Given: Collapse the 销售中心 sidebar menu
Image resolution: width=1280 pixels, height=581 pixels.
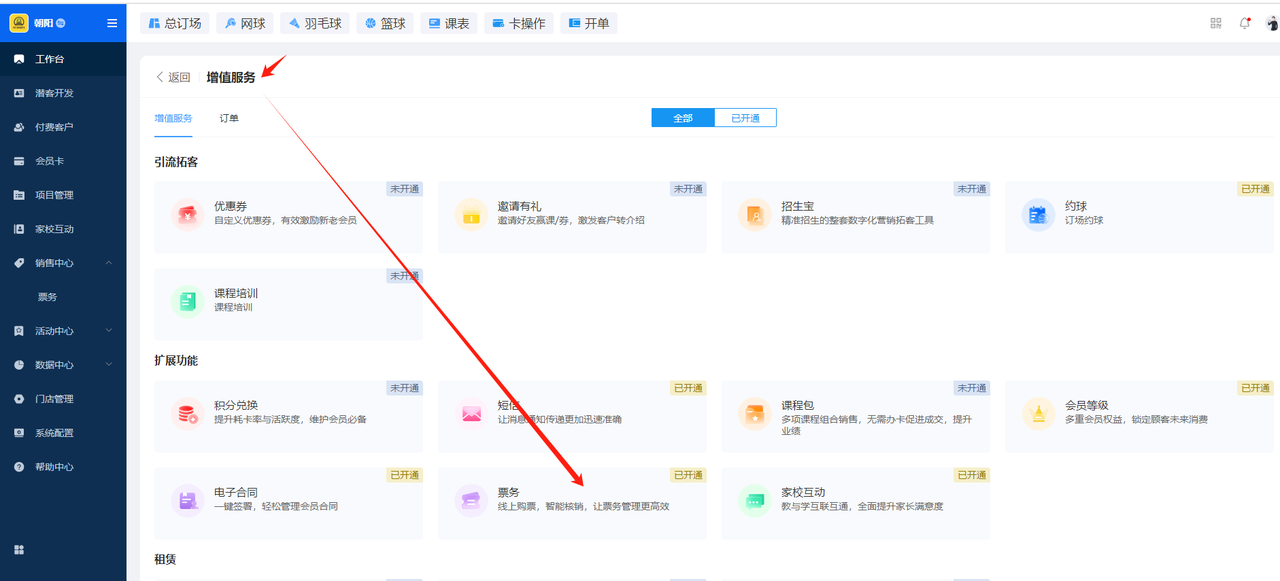Looking at the screenshot, I should click(x=108, y=263).
